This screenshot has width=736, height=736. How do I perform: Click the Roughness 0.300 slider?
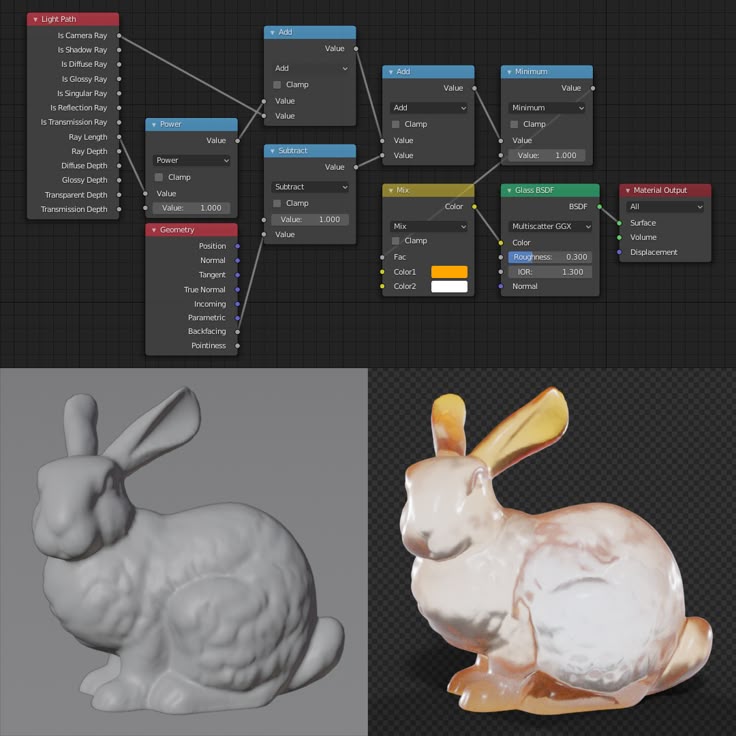[550, 257]
